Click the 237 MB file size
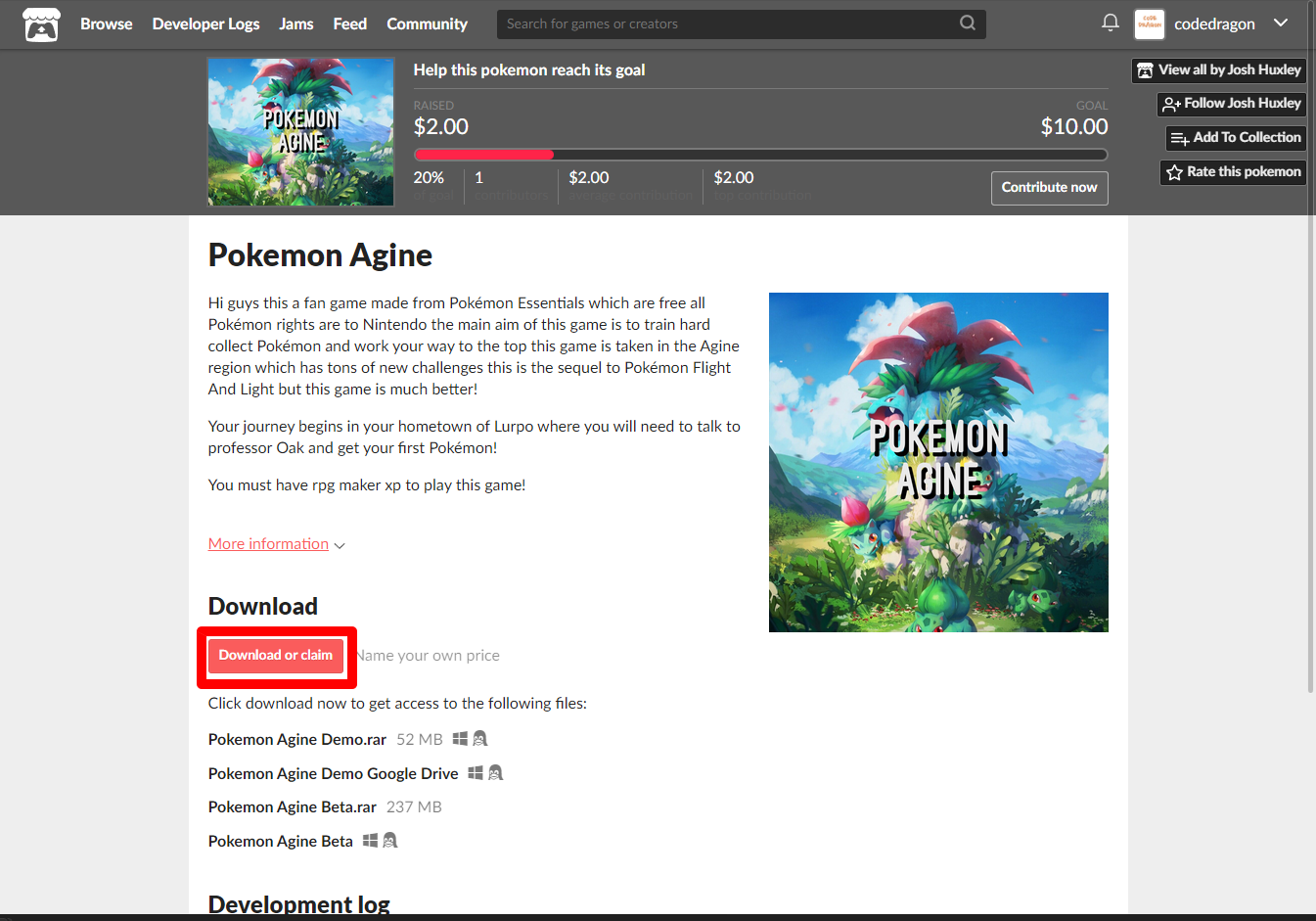This screenshot has width=1316, height=921. (x=414, y=807)
